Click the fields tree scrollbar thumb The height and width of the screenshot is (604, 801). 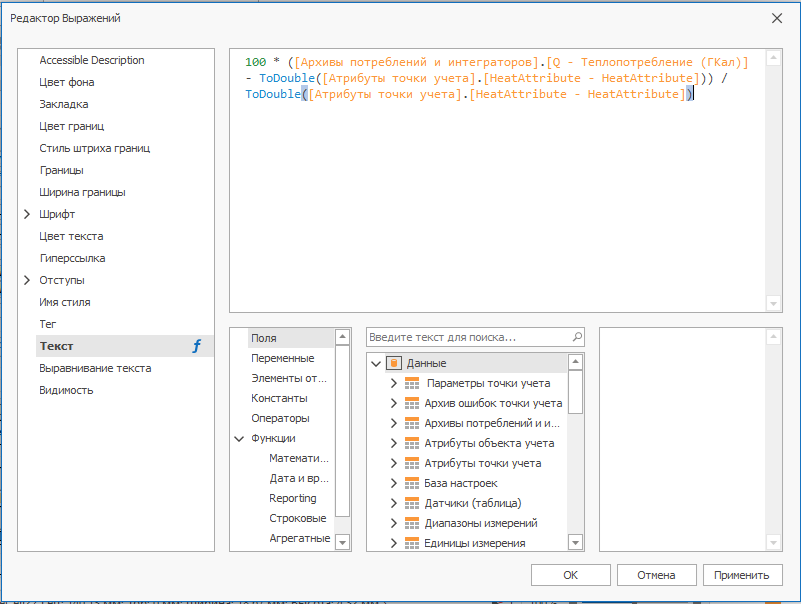(x=576, y=392)
